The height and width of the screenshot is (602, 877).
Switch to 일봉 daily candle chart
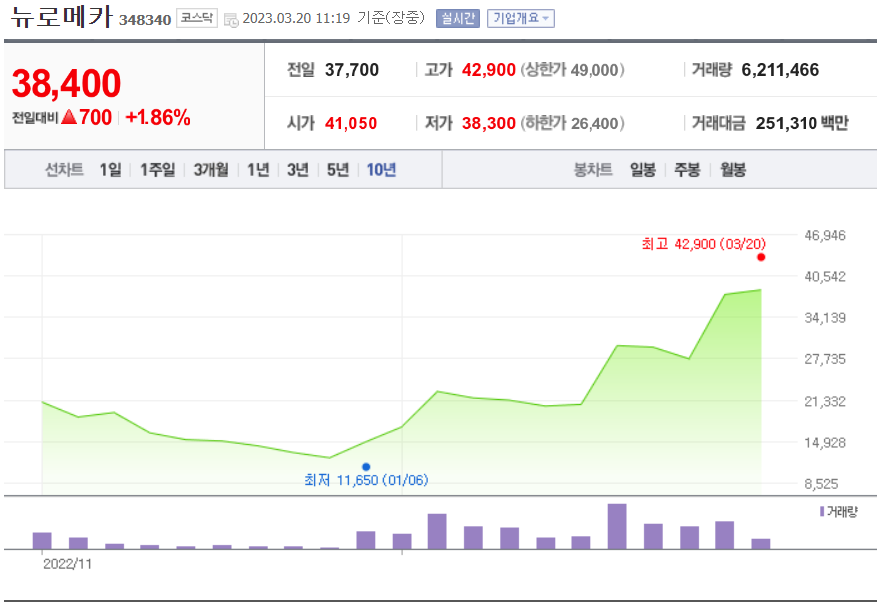pos(643,170)
